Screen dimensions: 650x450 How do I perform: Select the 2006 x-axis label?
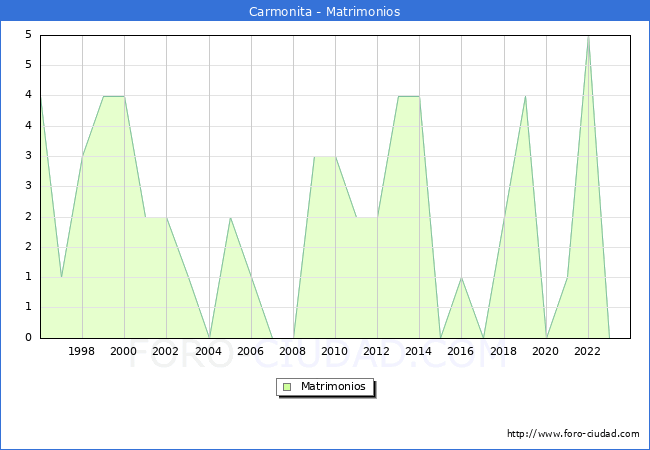point(250,351)
